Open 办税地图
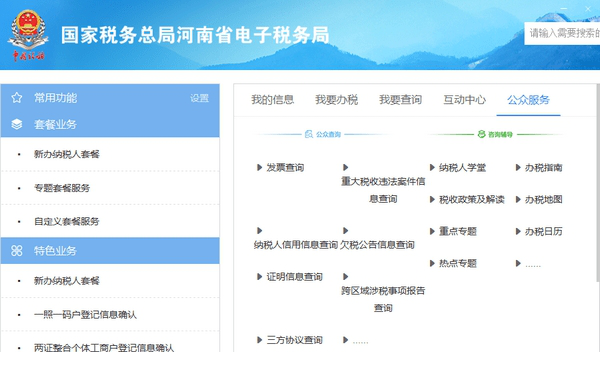The width and height of the screenshot is (600, 366). point(543,199)
